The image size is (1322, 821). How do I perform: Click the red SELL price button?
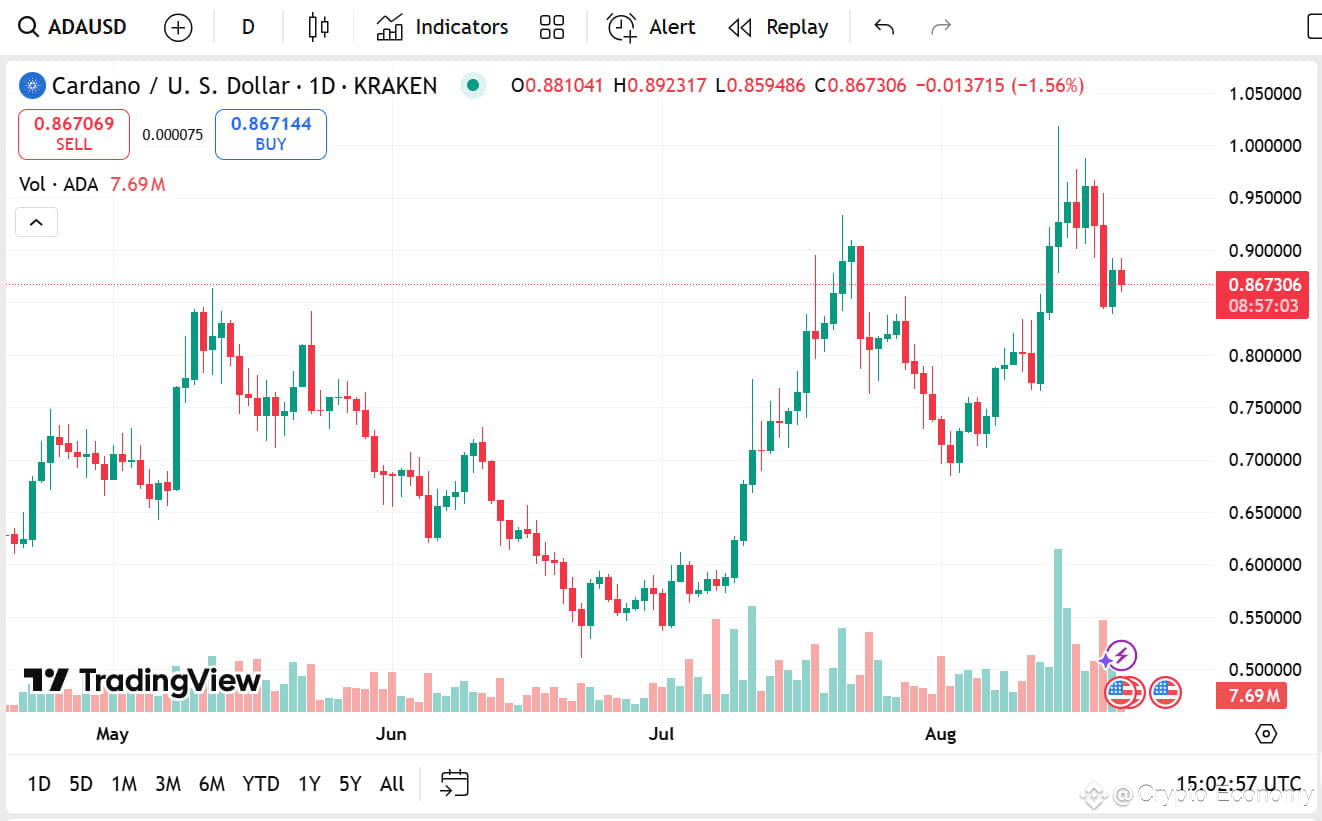(74, 134)
